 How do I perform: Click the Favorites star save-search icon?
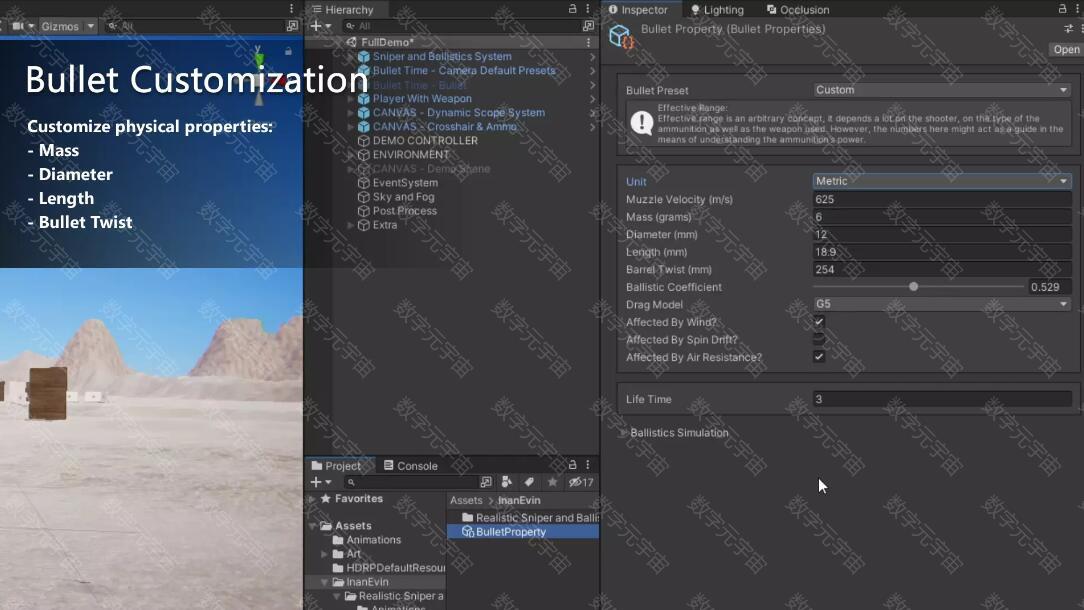point(552,482)
